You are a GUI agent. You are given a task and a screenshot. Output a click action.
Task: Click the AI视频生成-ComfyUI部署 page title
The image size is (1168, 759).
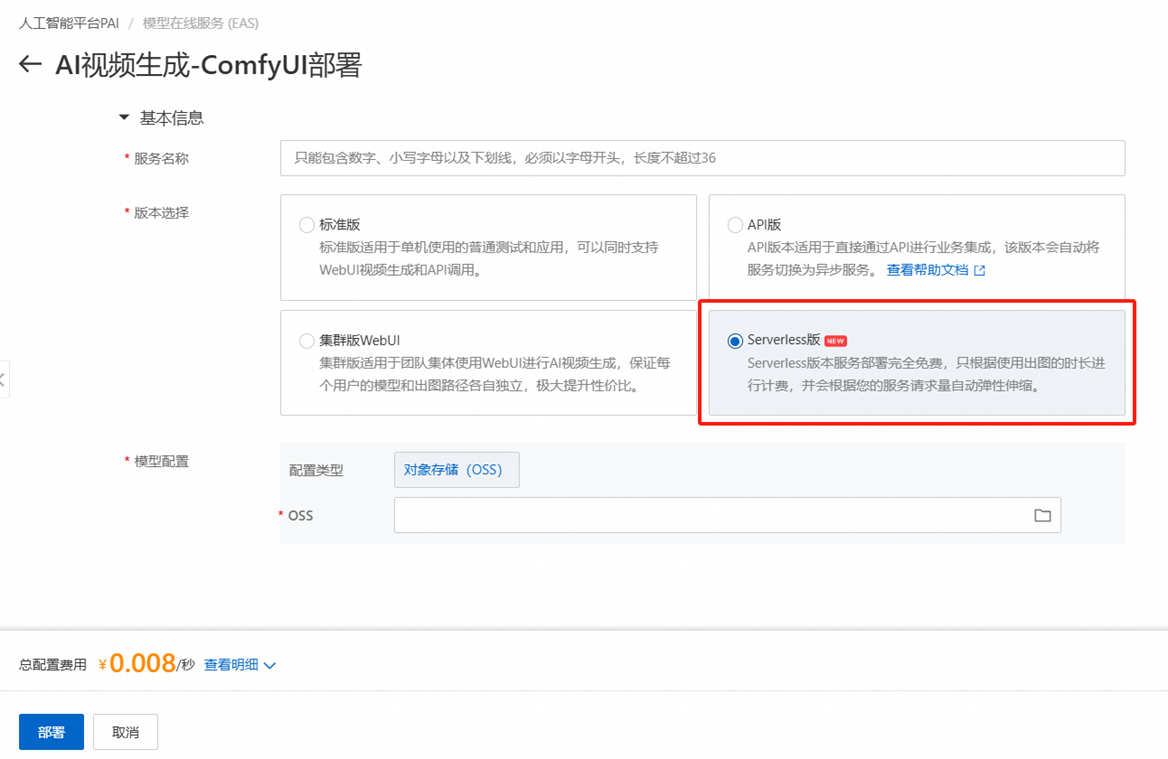pos(209,65)
